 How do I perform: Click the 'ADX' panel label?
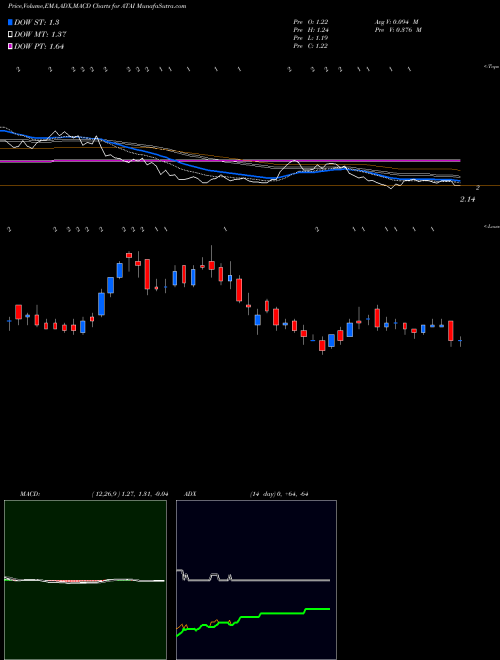coord(190,494)
